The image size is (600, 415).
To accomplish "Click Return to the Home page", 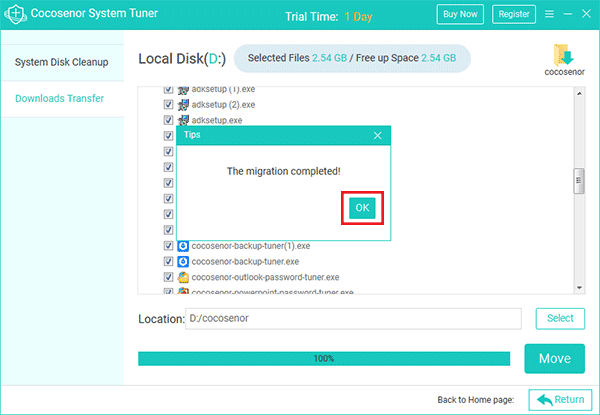I will click(560, 400).
